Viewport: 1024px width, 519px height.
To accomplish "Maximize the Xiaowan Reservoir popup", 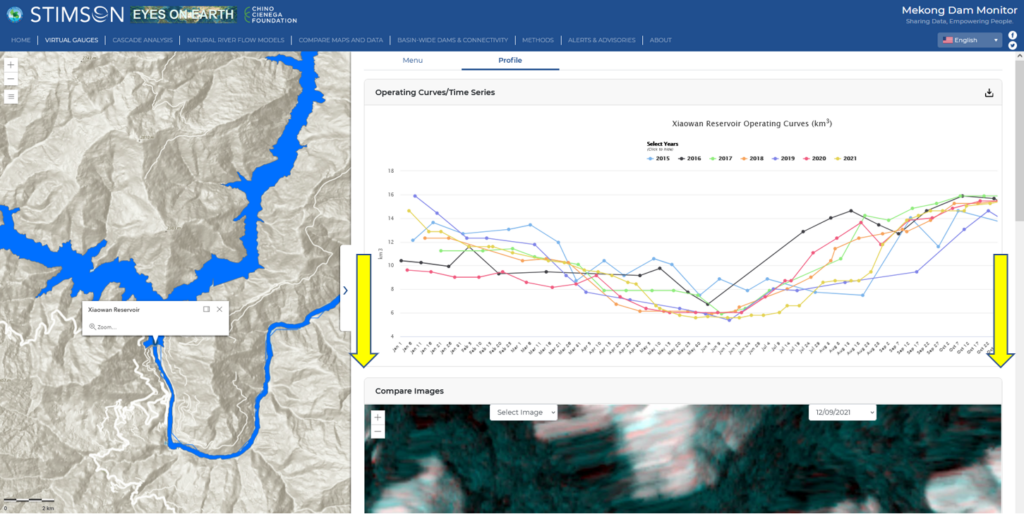I will coord(206,310).
